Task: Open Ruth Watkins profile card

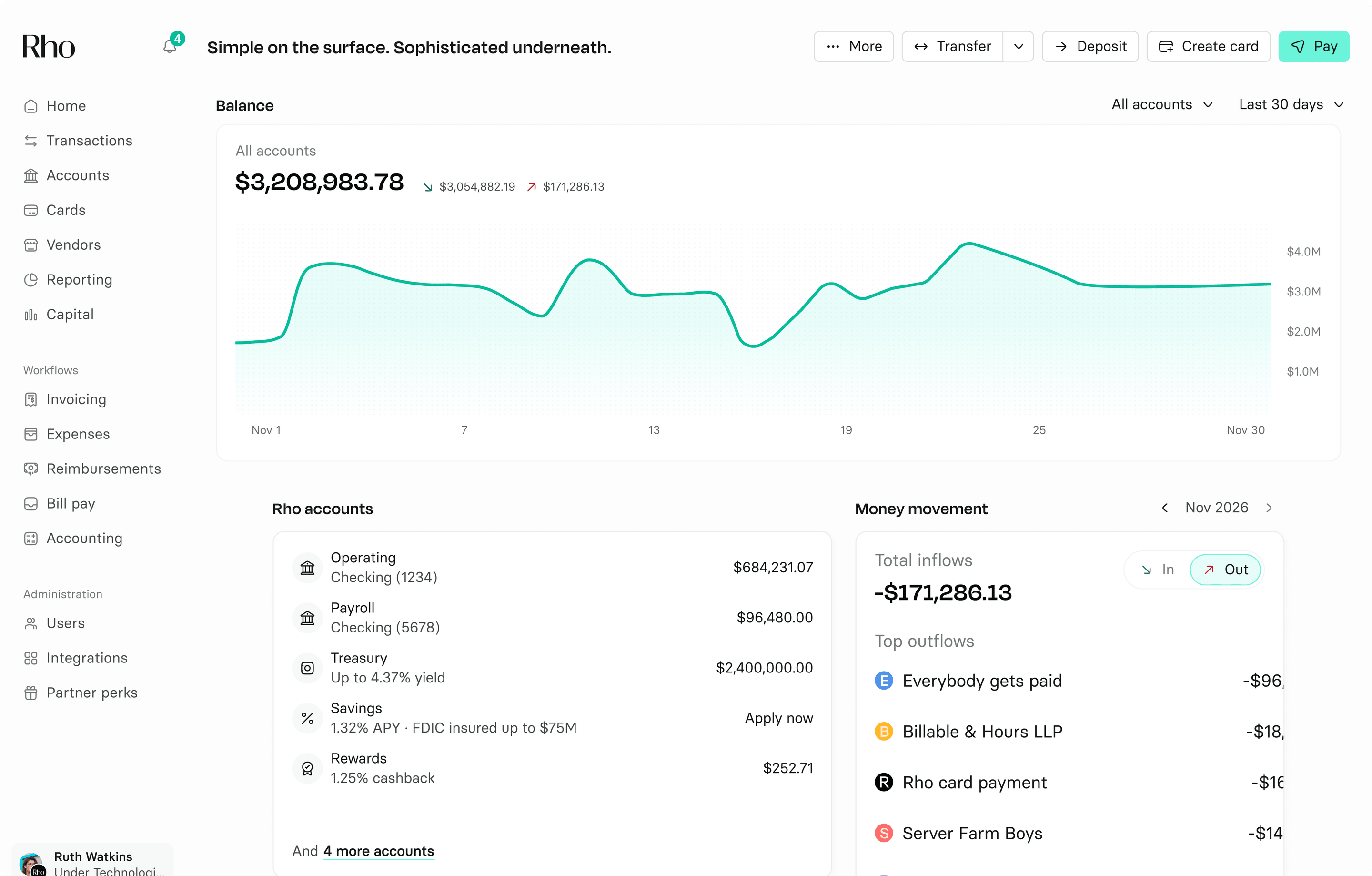Action: (92, 860)
